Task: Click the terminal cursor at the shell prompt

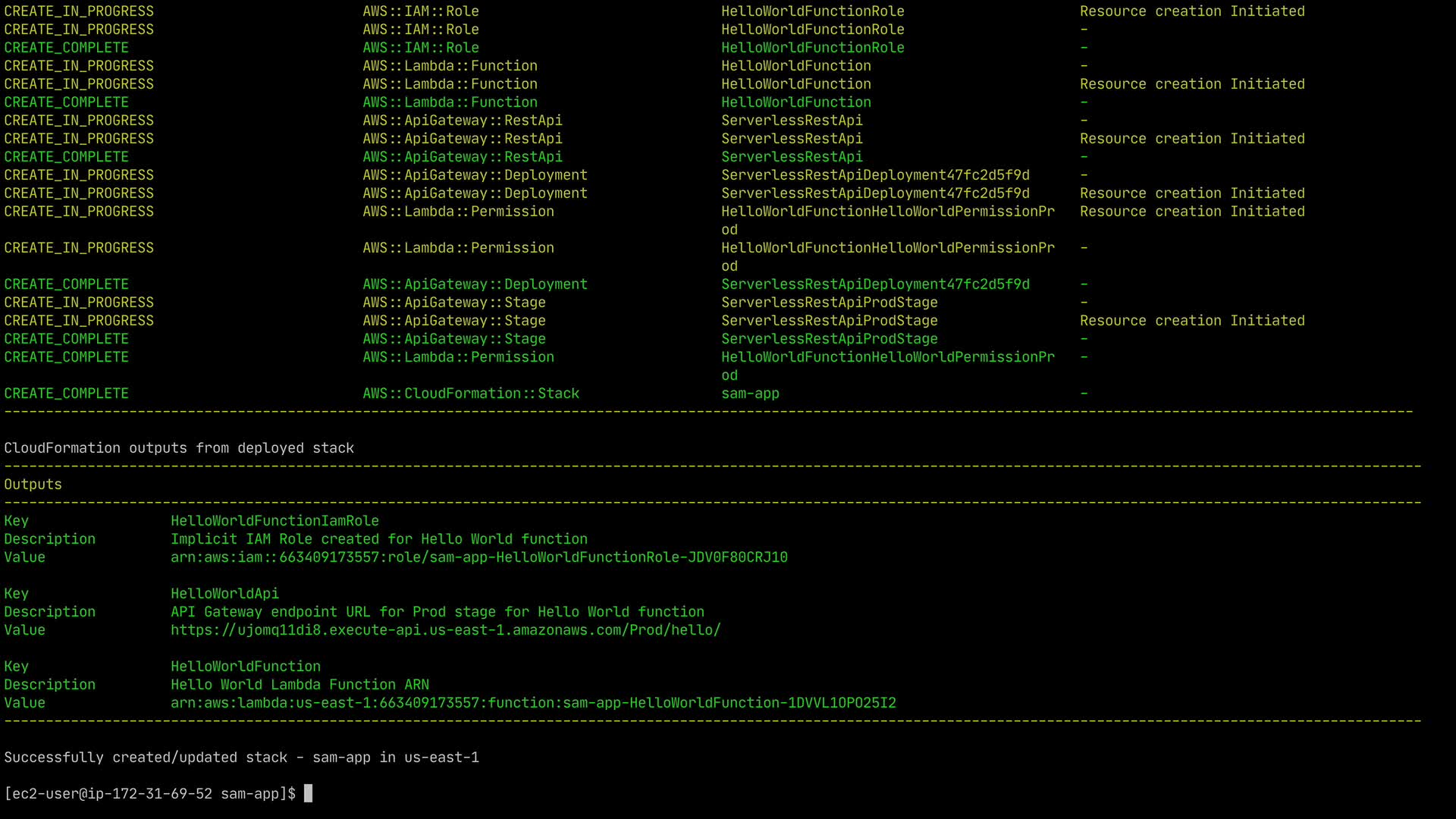Action: tap(308, 794)
